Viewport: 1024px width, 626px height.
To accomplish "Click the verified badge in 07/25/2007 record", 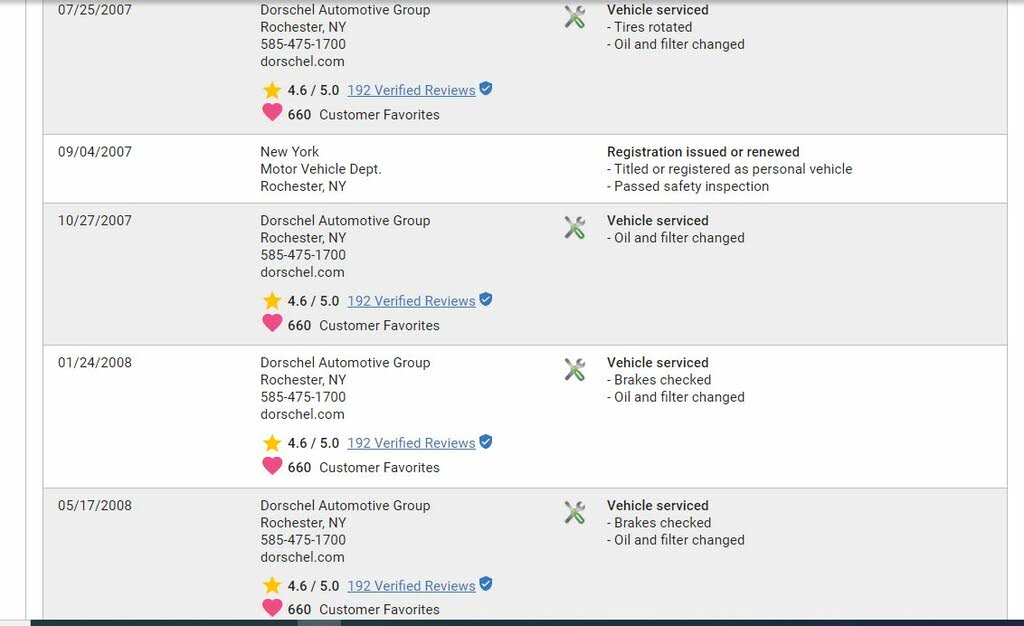I will click(486, 89).
